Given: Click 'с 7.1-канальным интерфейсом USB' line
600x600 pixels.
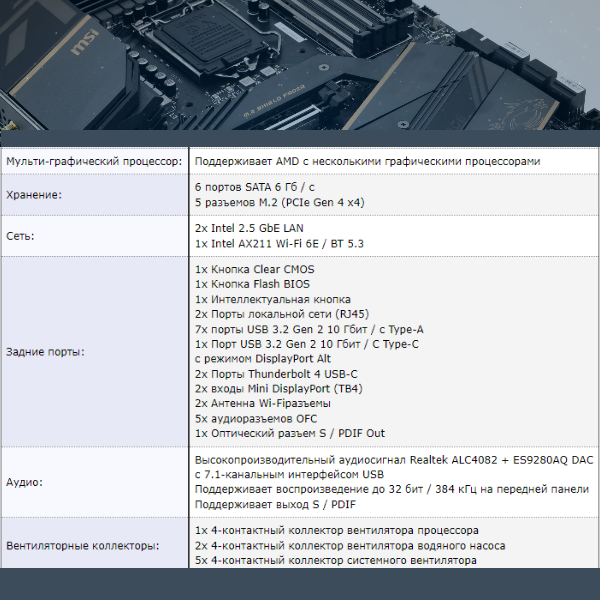Looking at the screenshot, I should click(x=289, y=474).
